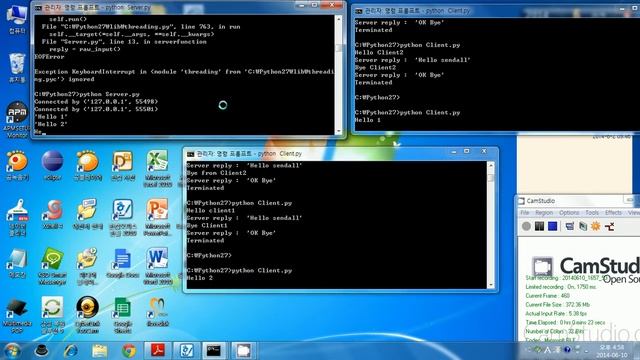Click the Pause button in CamStudio toolbar

tap(539, 226)
